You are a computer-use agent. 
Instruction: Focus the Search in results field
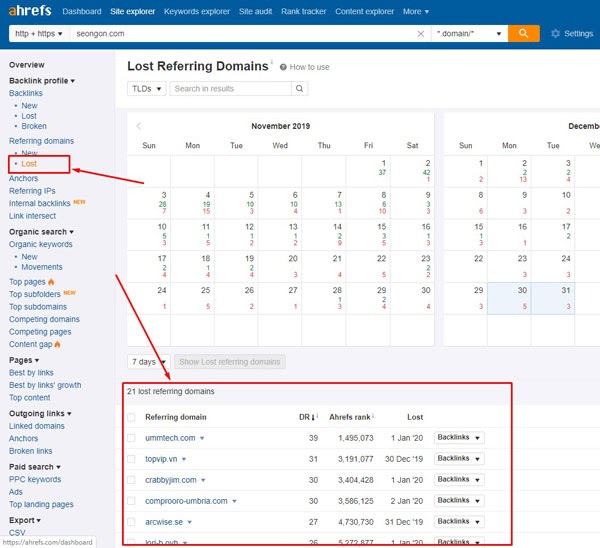tap(230, 89)
